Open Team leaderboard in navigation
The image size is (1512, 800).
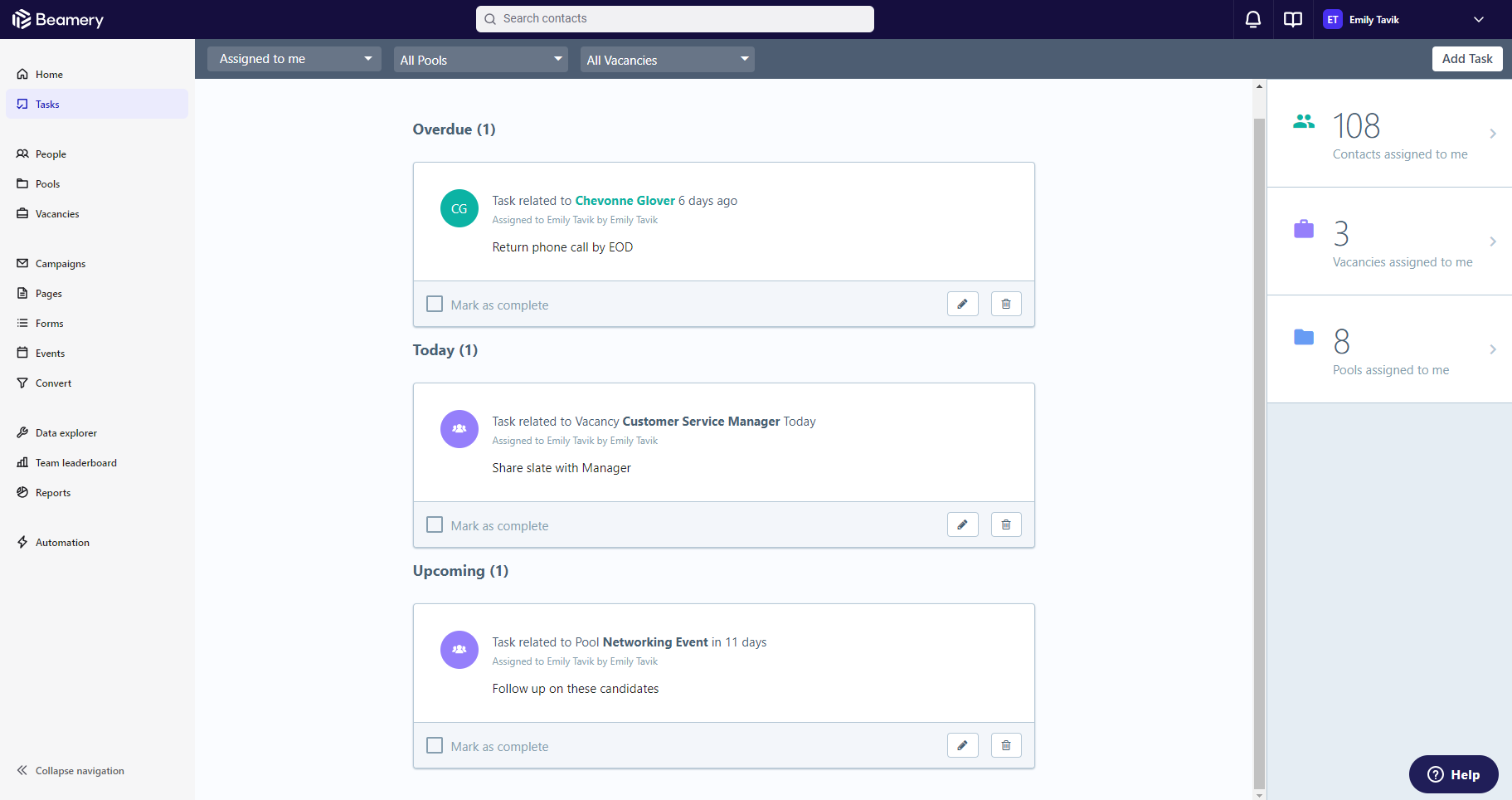97,462
